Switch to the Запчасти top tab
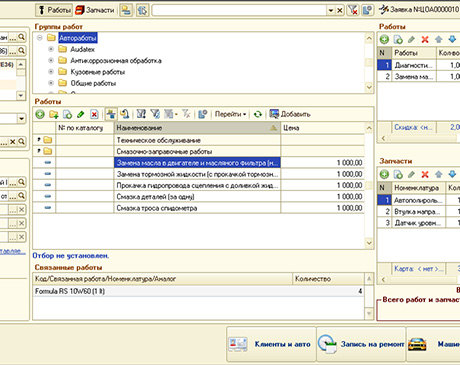 [95, 10]
